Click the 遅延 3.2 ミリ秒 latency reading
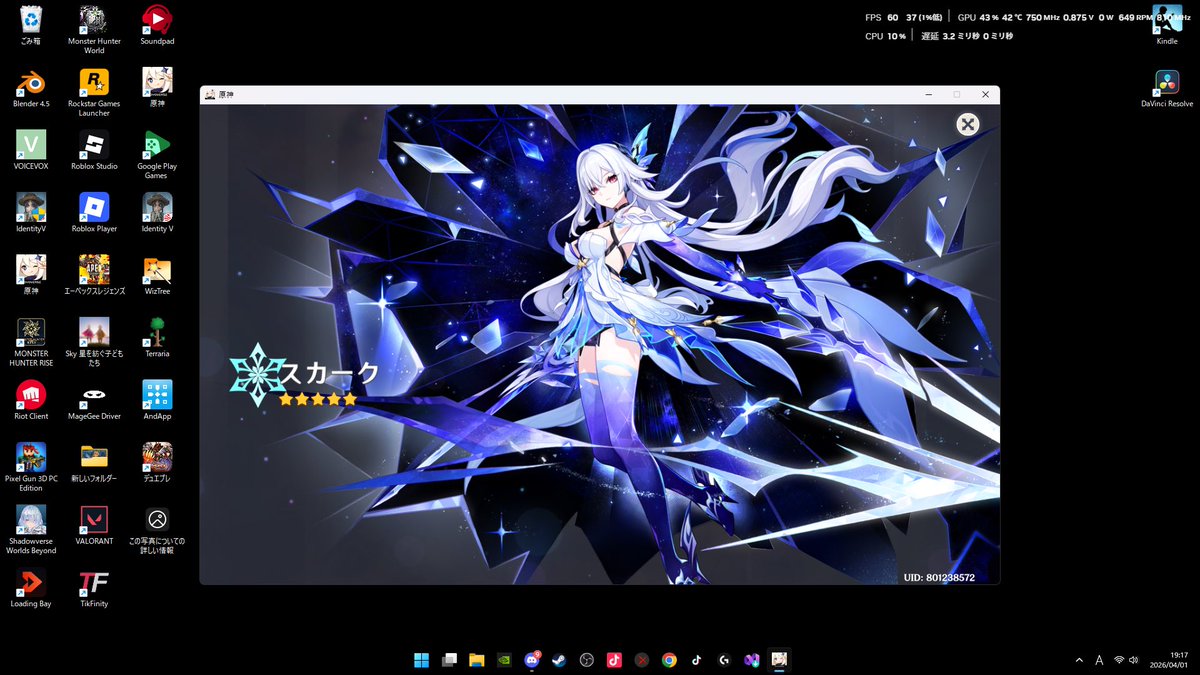This screenshot has height=675, width=1200. (950, 36)
